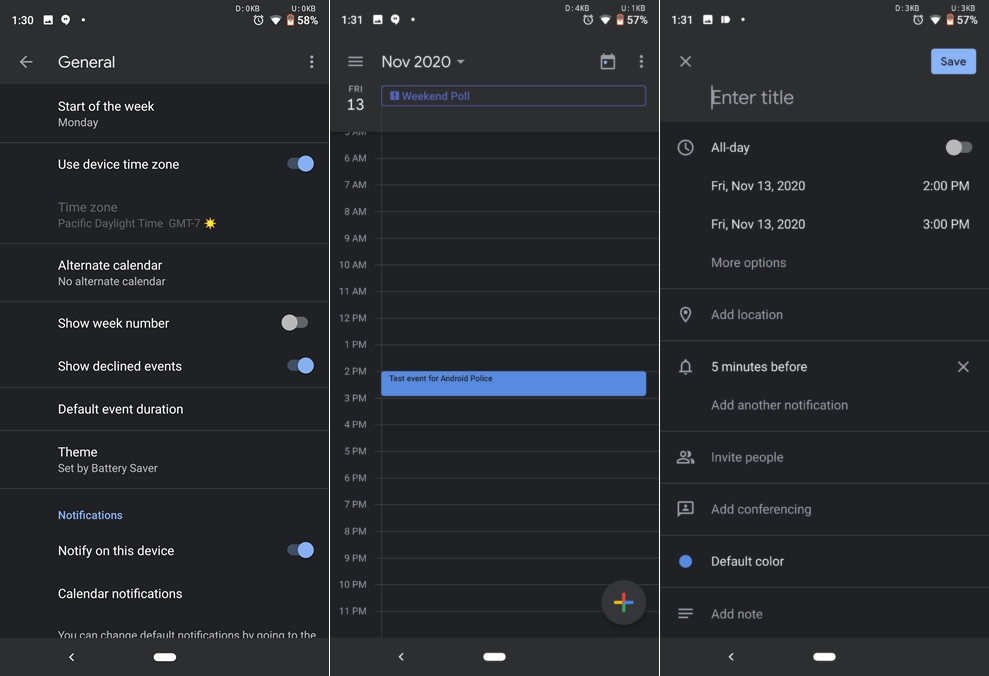Select the blue Default color dot
989x676 pixels.
coord(686,562)
